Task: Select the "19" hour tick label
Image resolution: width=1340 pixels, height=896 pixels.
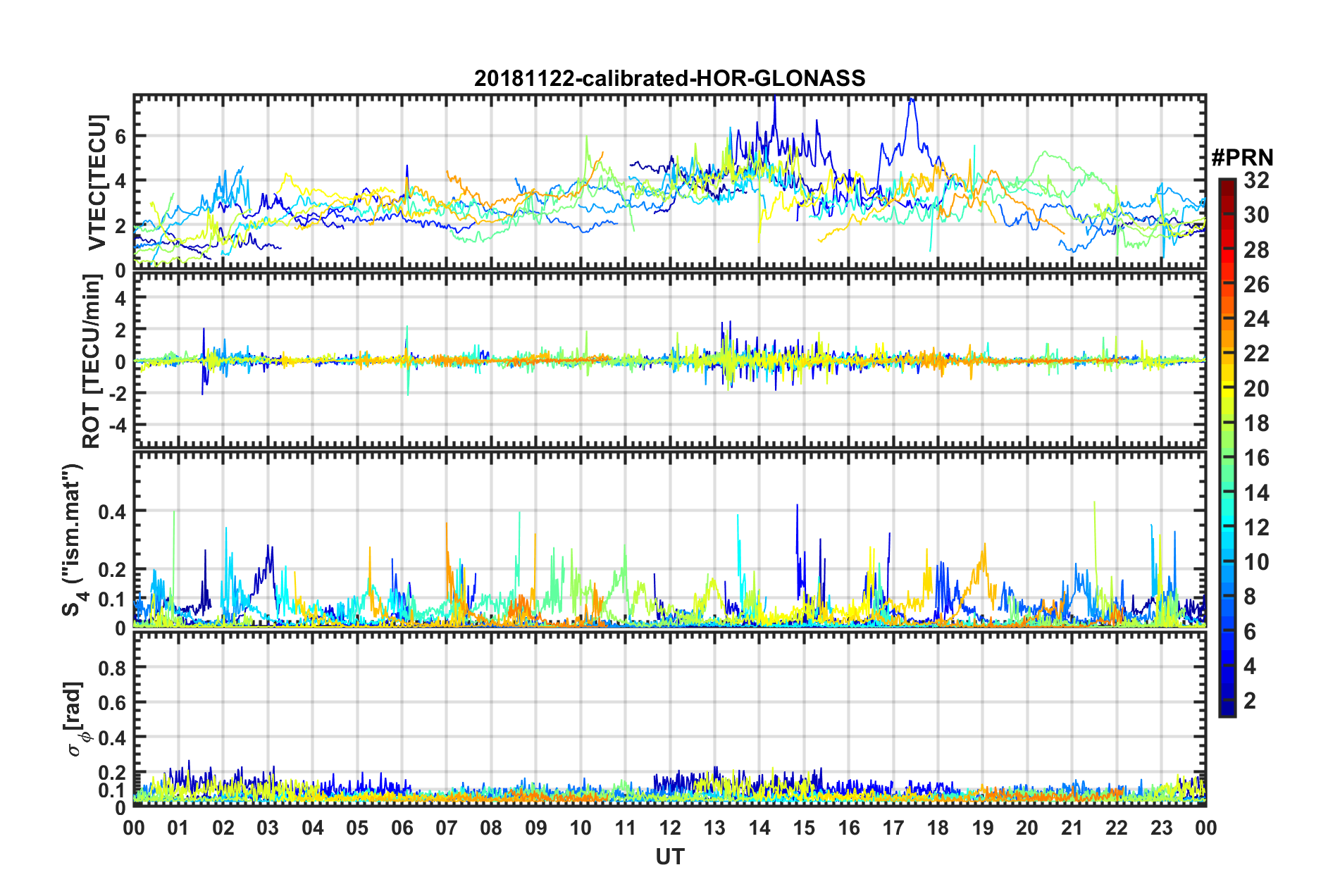Action: [983, 828]
